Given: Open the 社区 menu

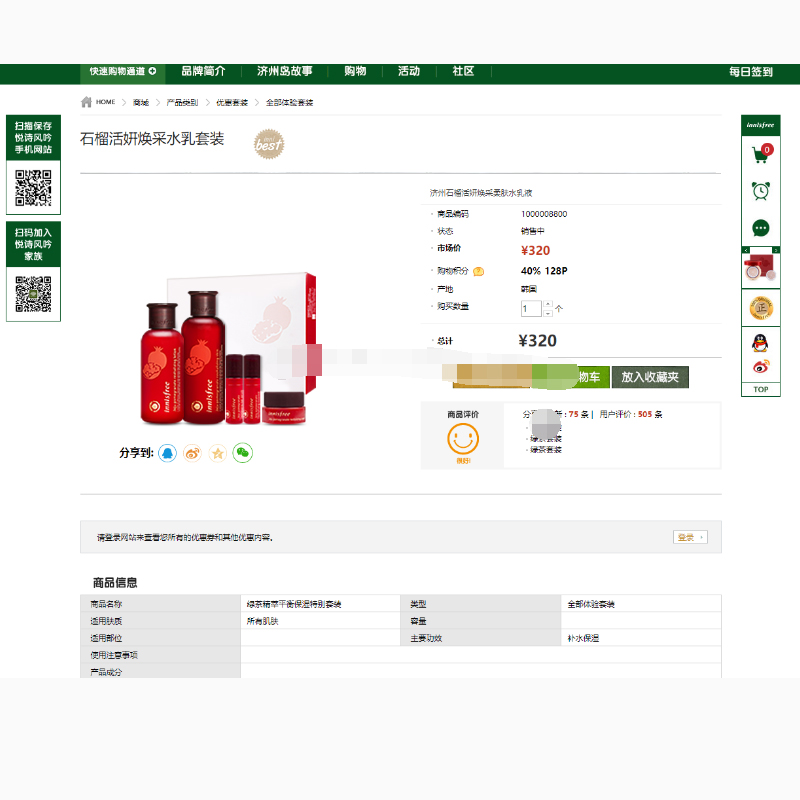Looking at the screenshot, I should pos(463,71).
